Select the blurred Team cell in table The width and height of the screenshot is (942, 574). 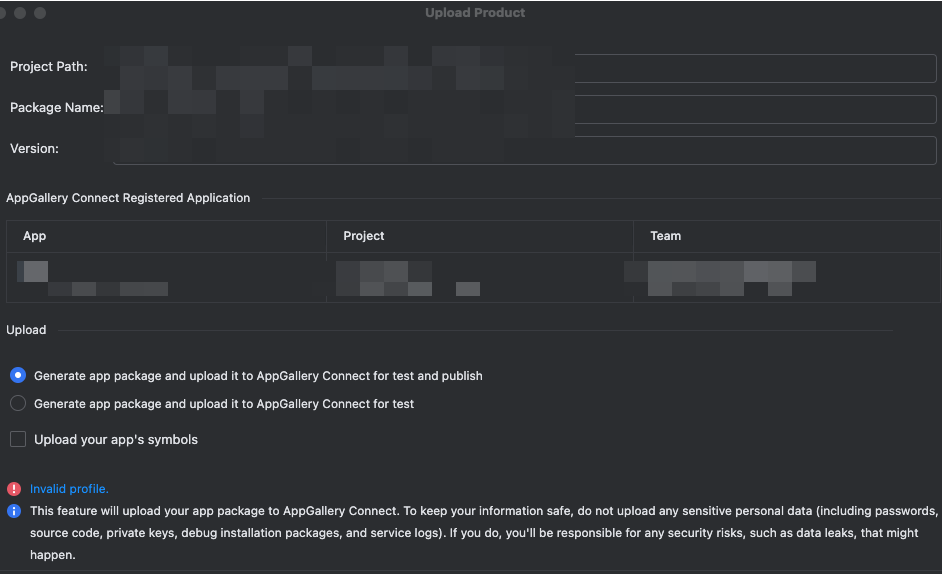coord(787,278)
